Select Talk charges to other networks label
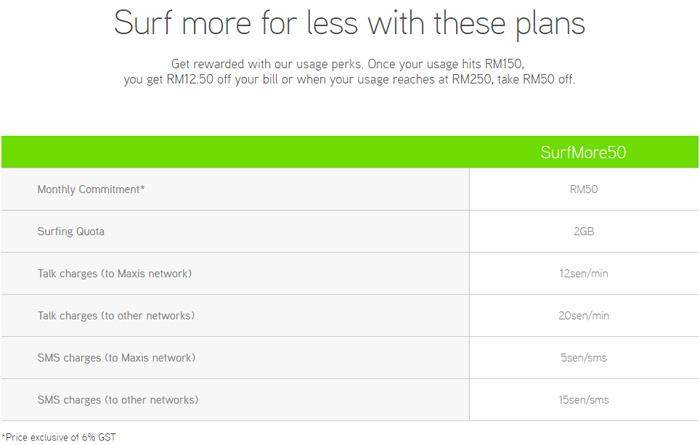This screenshot has width=700, height=445. tap(116, 316)
